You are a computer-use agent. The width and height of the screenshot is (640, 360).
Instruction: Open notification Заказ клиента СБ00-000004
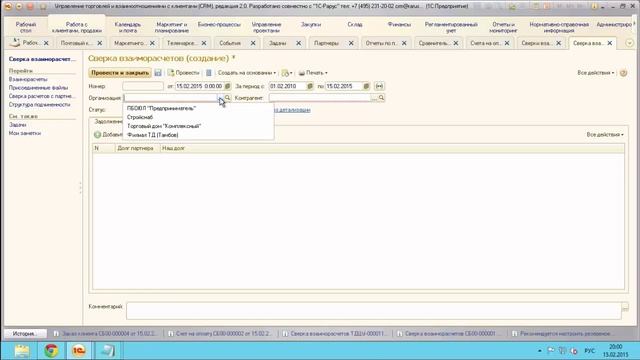105,333
